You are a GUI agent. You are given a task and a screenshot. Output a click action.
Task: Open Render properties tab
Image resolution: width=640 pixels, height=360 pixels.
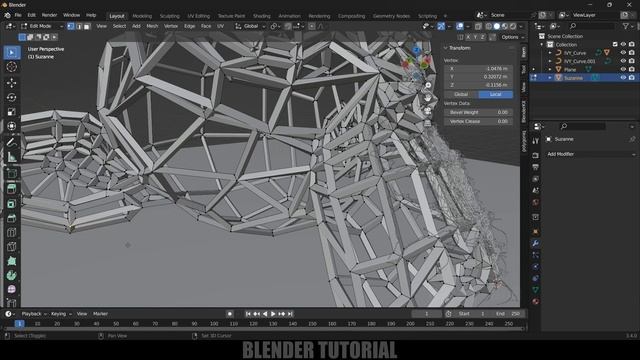point(536,156)
